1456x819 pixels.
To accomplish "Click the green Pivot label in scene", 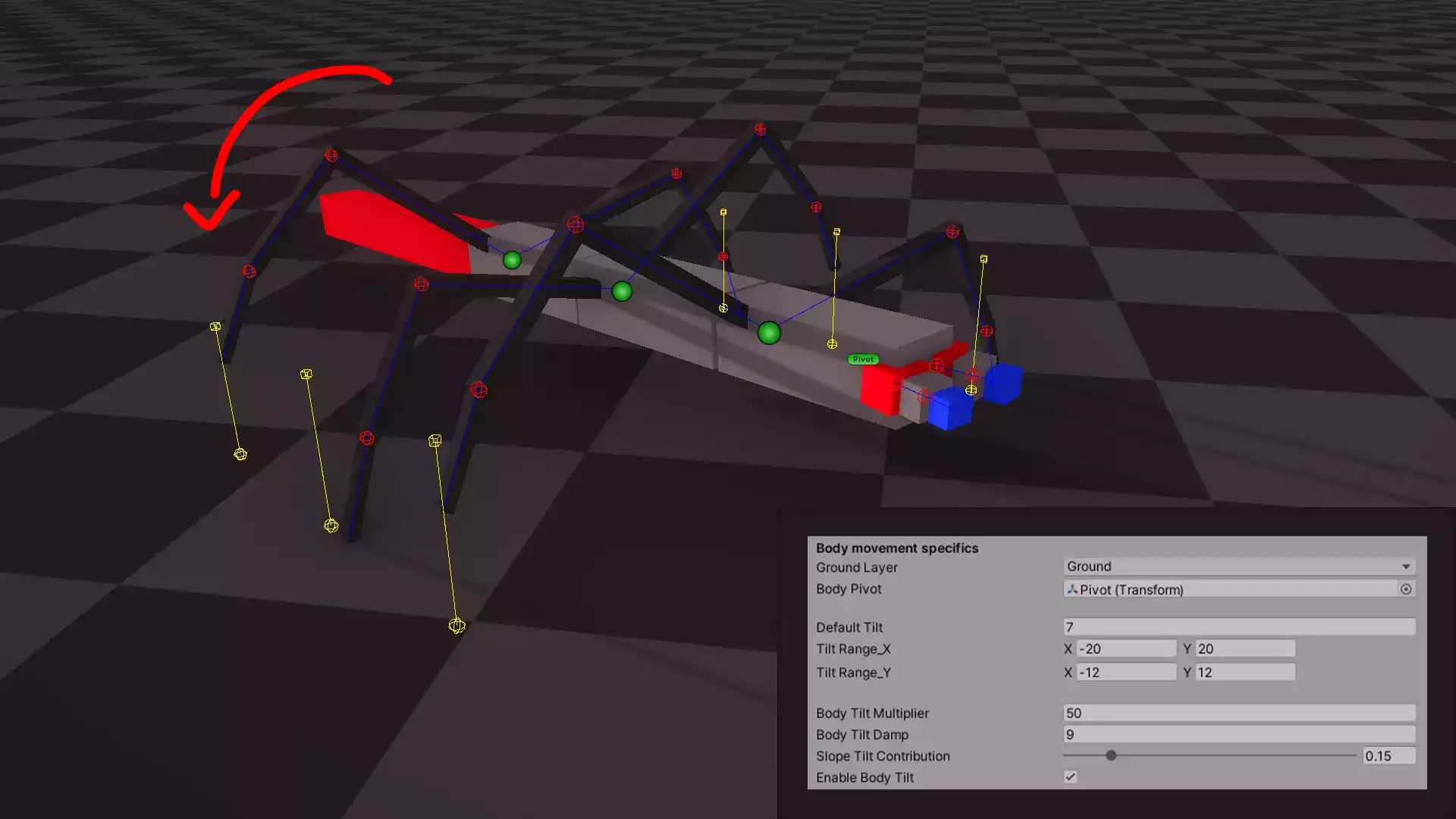I will coord(863,359).
